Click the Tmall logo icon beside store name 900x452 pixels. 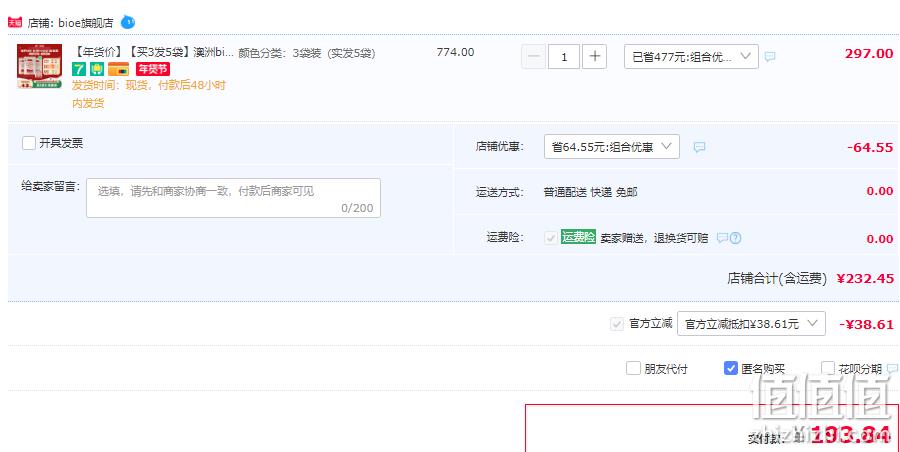tap(14, 22)
